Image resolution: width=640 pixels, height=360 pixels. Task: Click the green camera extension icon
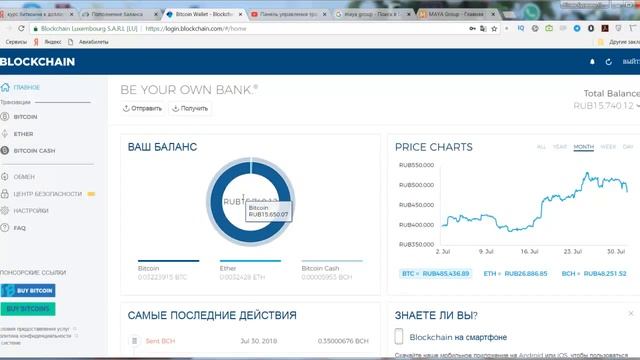(549, 28)
